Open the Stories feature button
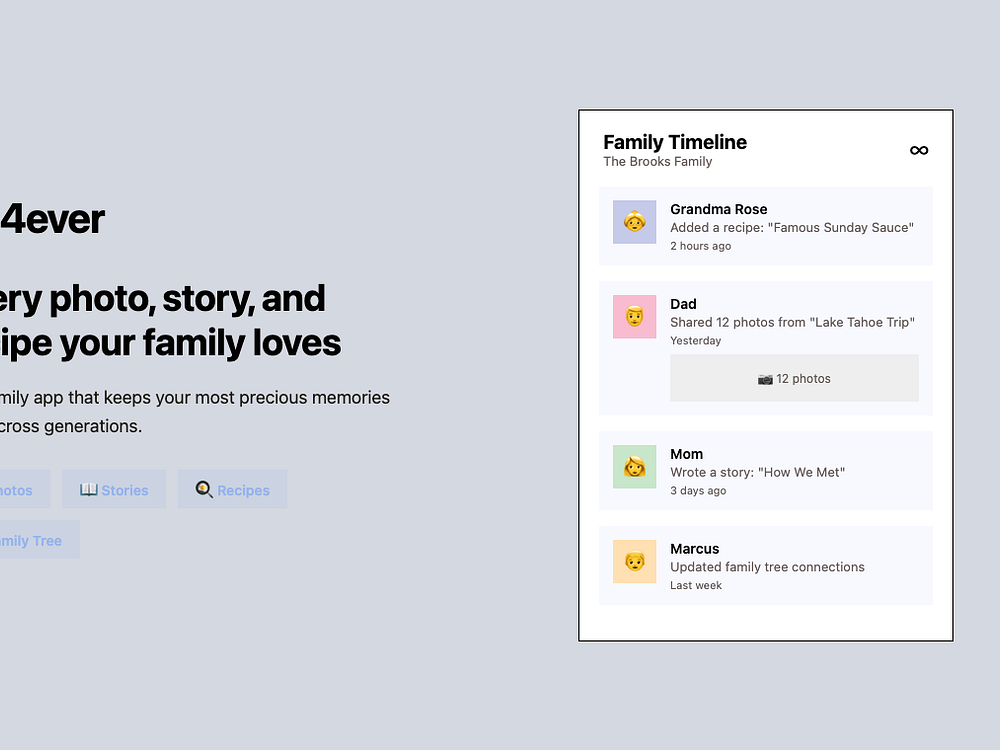This screenshot has width=1000, height=750. pos(114,489)
